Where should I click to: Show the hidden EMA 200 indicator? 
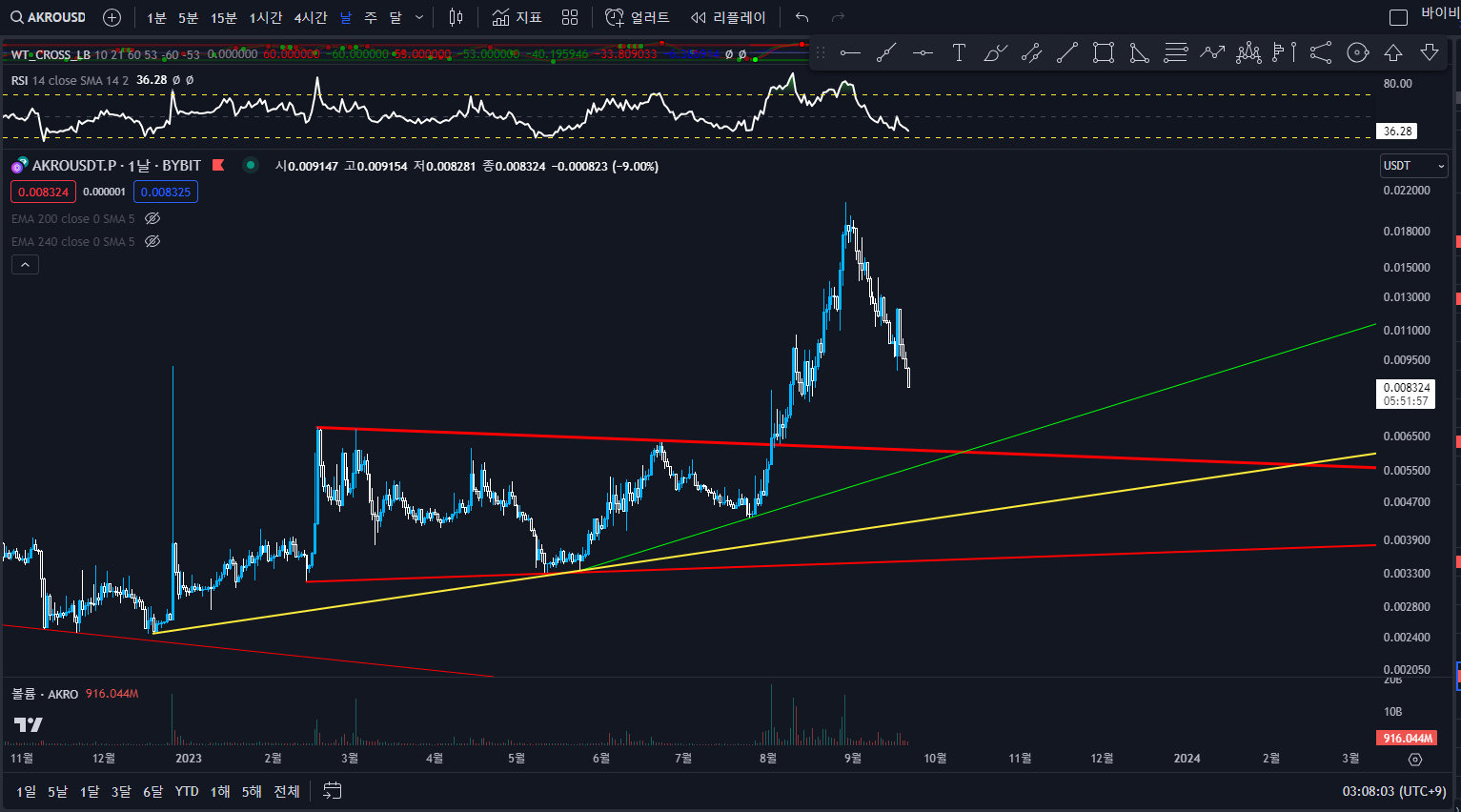click(152, 218)
